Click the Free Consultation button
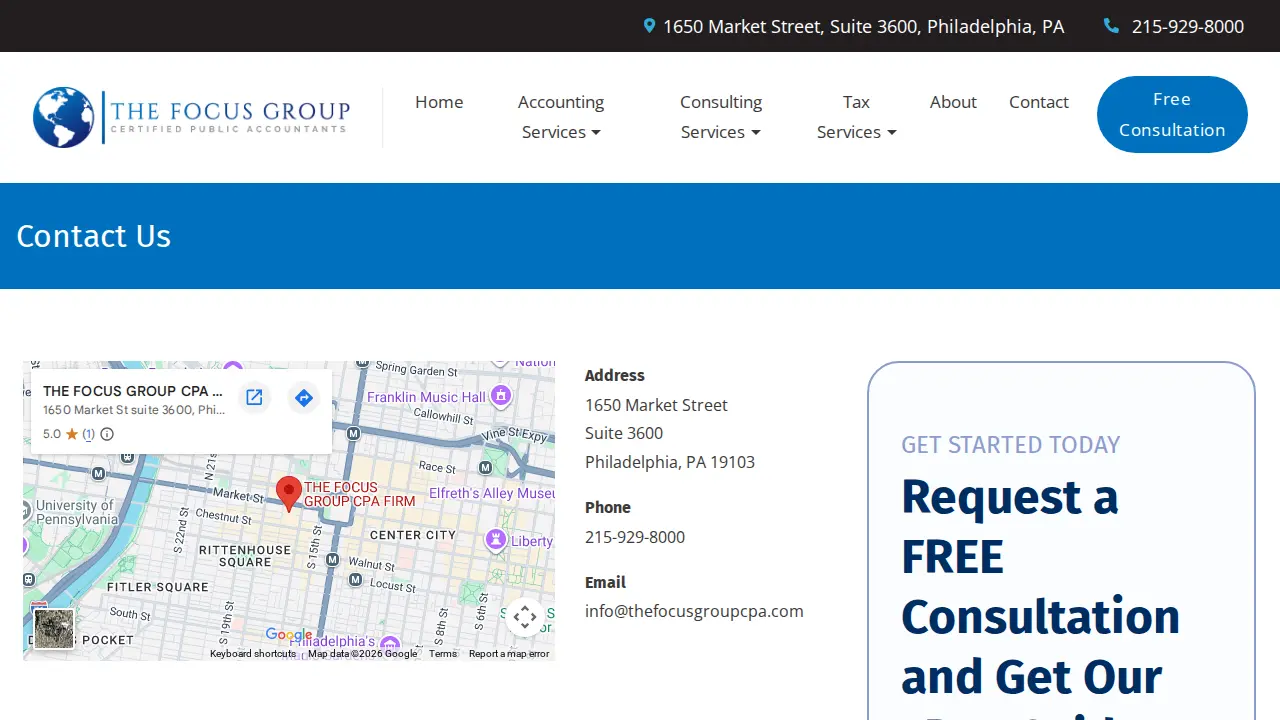This screenshot has width=1280, height=720. coord(1172,114)
